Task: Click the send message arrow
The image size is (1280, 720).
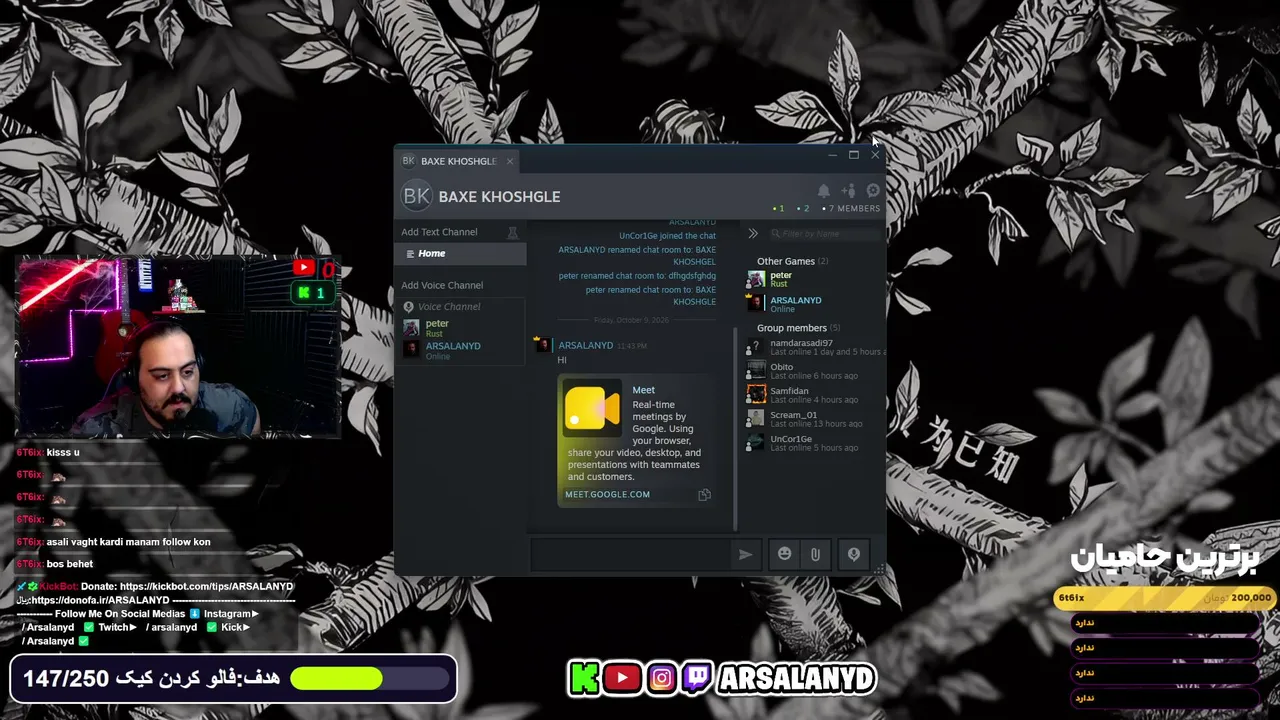Action: pyautogui.click(x=745, y=554)
